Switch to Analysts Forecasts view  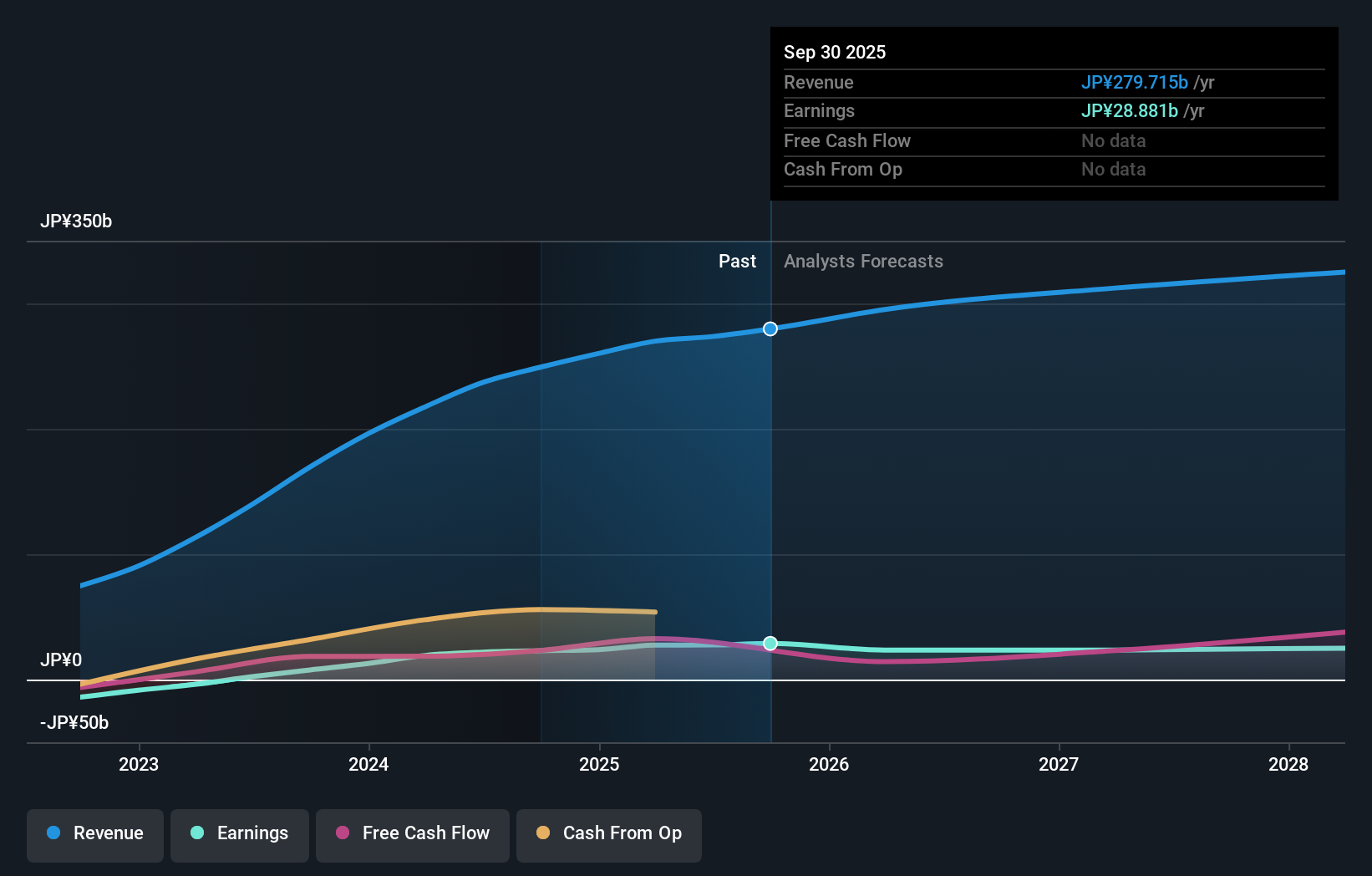(x=863, y=261)
